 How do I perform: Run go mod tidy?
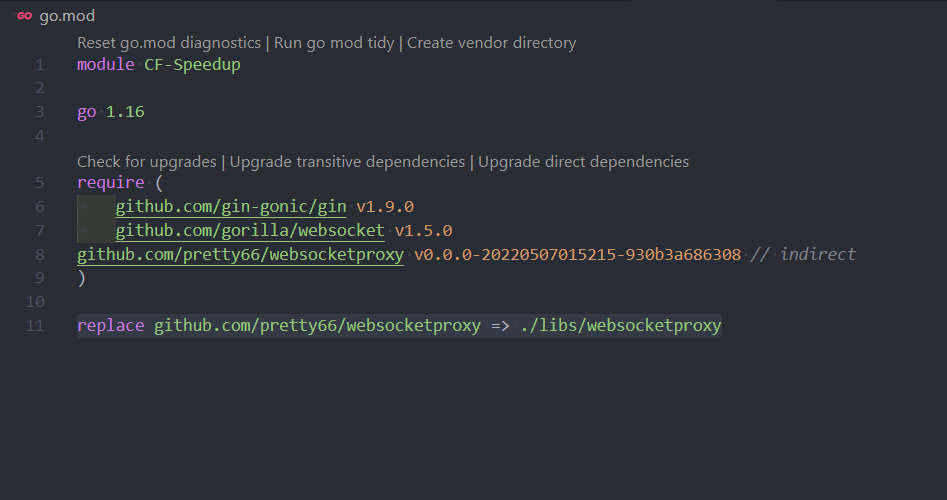(334, 43)
